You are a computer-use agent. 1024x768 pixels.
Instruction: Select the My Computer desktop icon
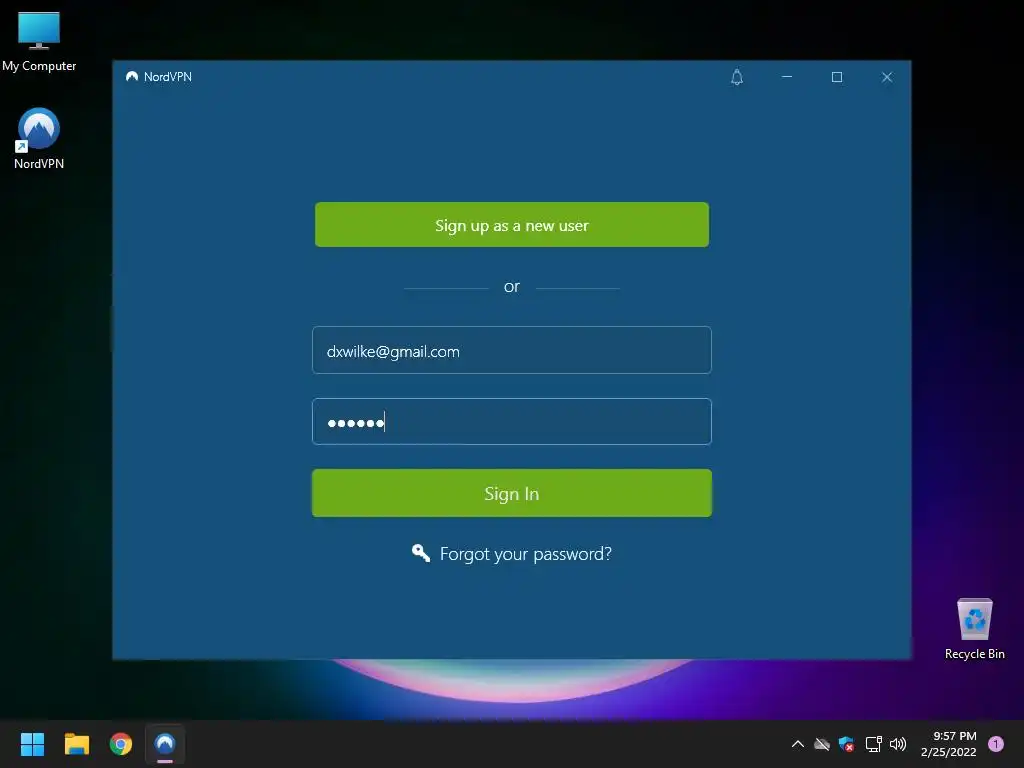coord(39,42)
